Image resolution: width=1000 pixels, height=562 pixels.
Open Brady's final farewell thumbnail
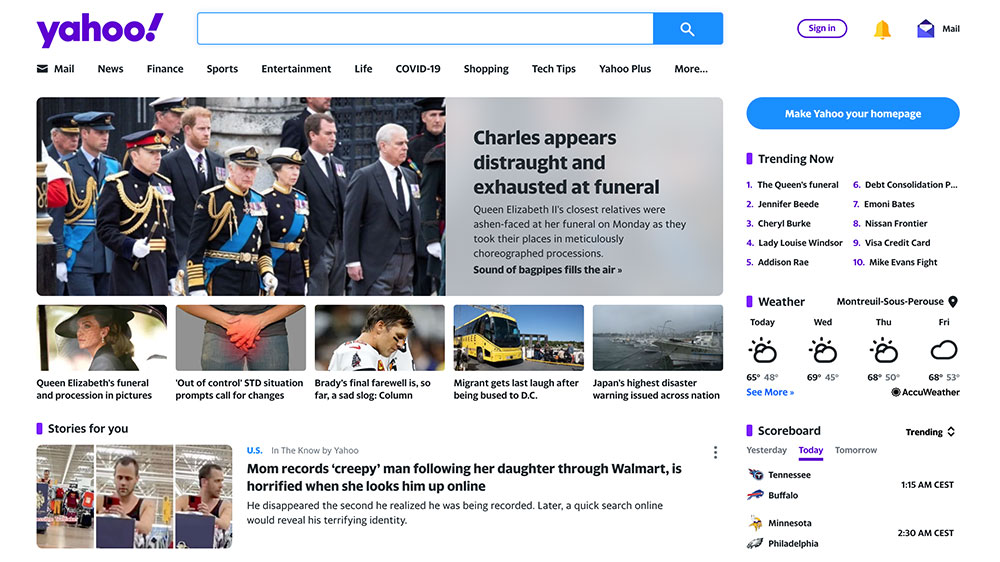(x=379, y=337)
